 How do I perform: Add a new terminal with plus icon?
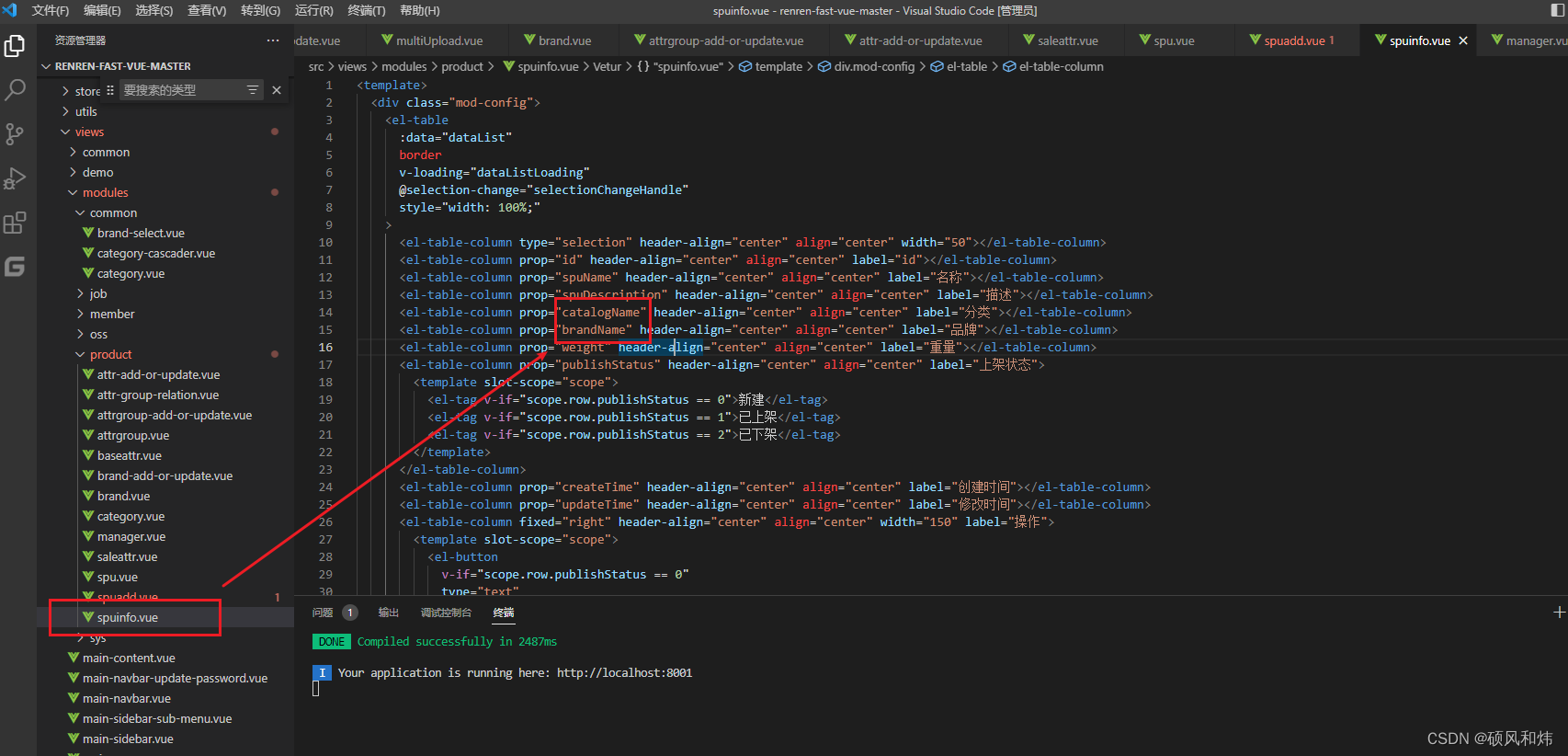click(x=1559, y=612)
